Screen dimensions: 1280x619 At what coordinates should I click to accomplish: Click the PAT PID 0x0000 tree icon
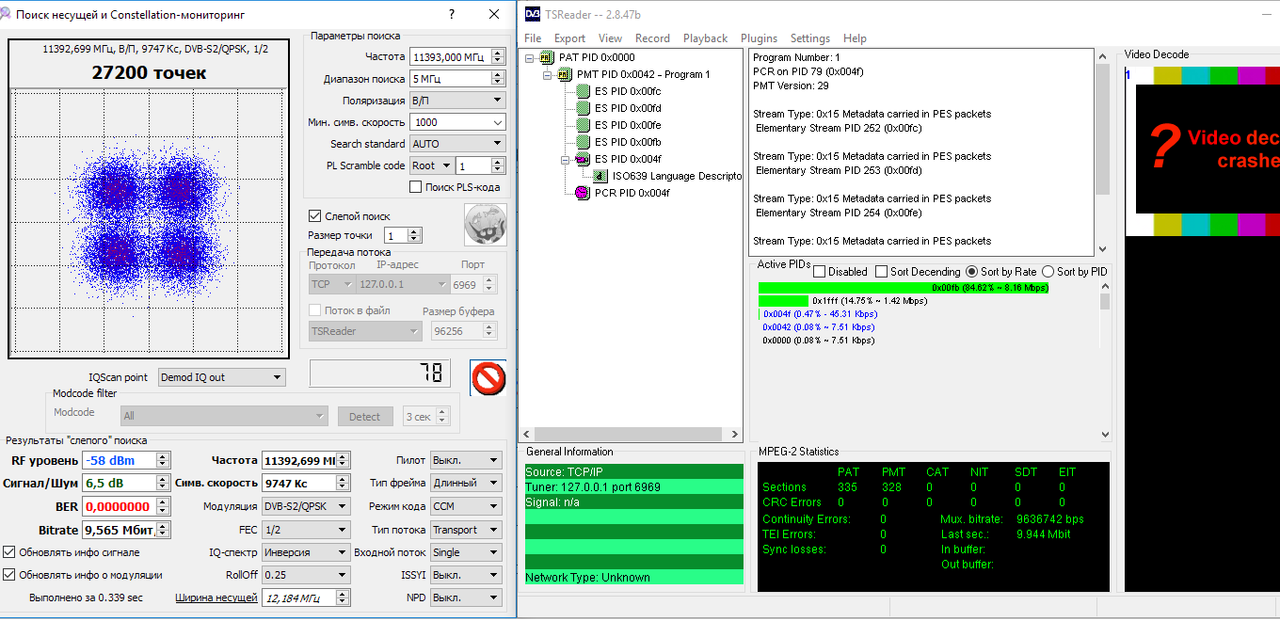click(546, 57)
